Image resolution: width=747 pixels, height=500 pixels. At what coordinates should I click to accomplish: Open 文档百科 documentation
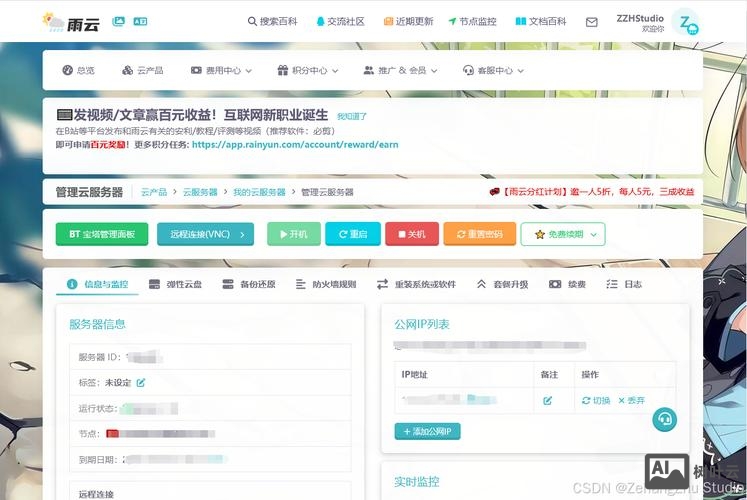(541, 21)
